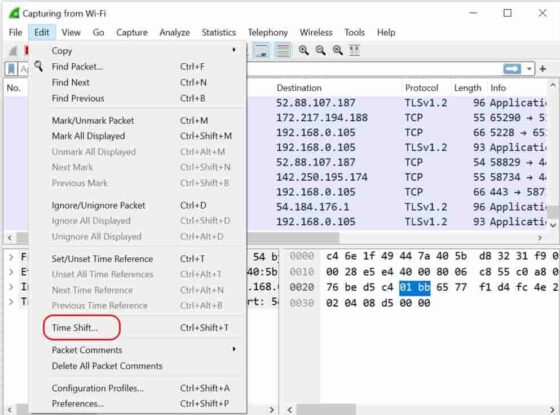Toggle auto-scroll during live capture icon
Image resolution: width=560 pixels, height=415 pixels.
coord(261,50)
